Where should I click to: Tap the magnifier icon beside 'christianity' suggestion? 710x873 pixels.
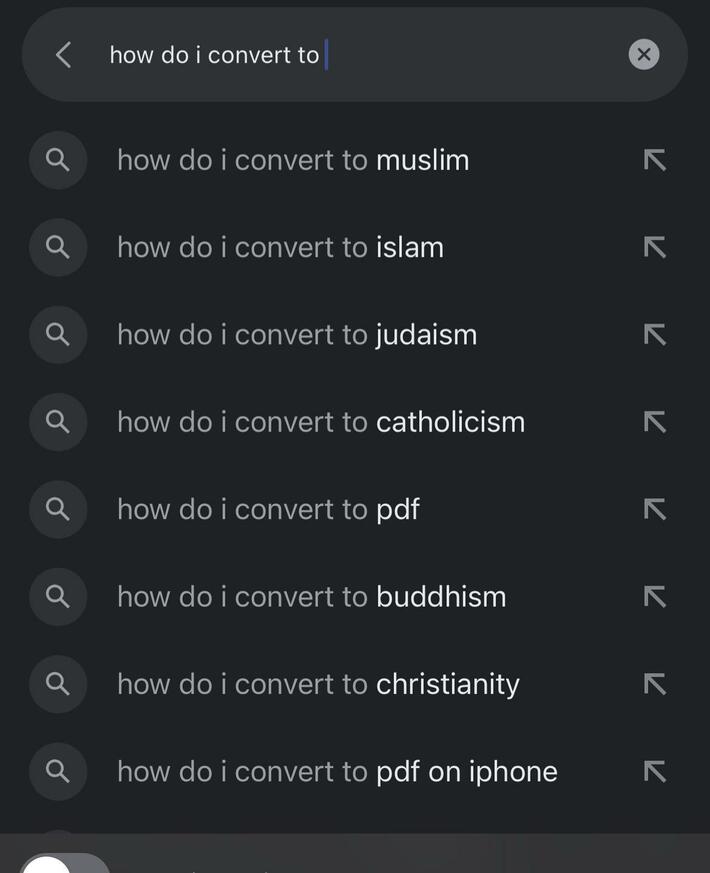click(x=57, y=684)
